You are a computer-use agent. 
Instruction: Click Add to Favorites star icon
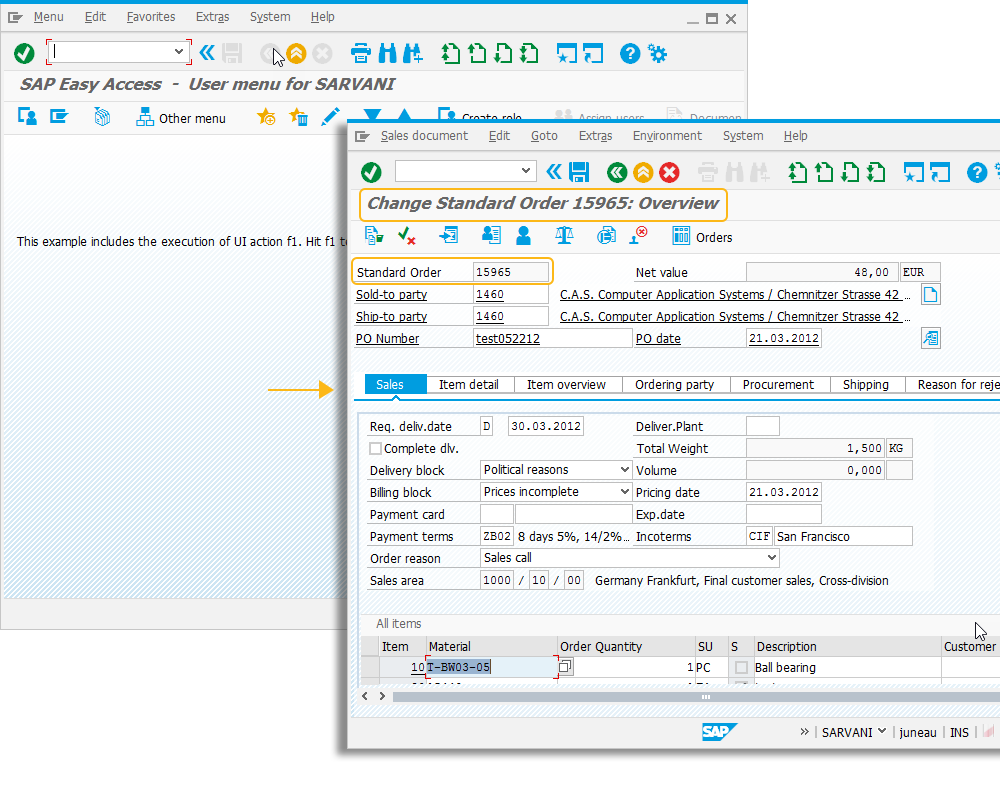tap(266, 117)
